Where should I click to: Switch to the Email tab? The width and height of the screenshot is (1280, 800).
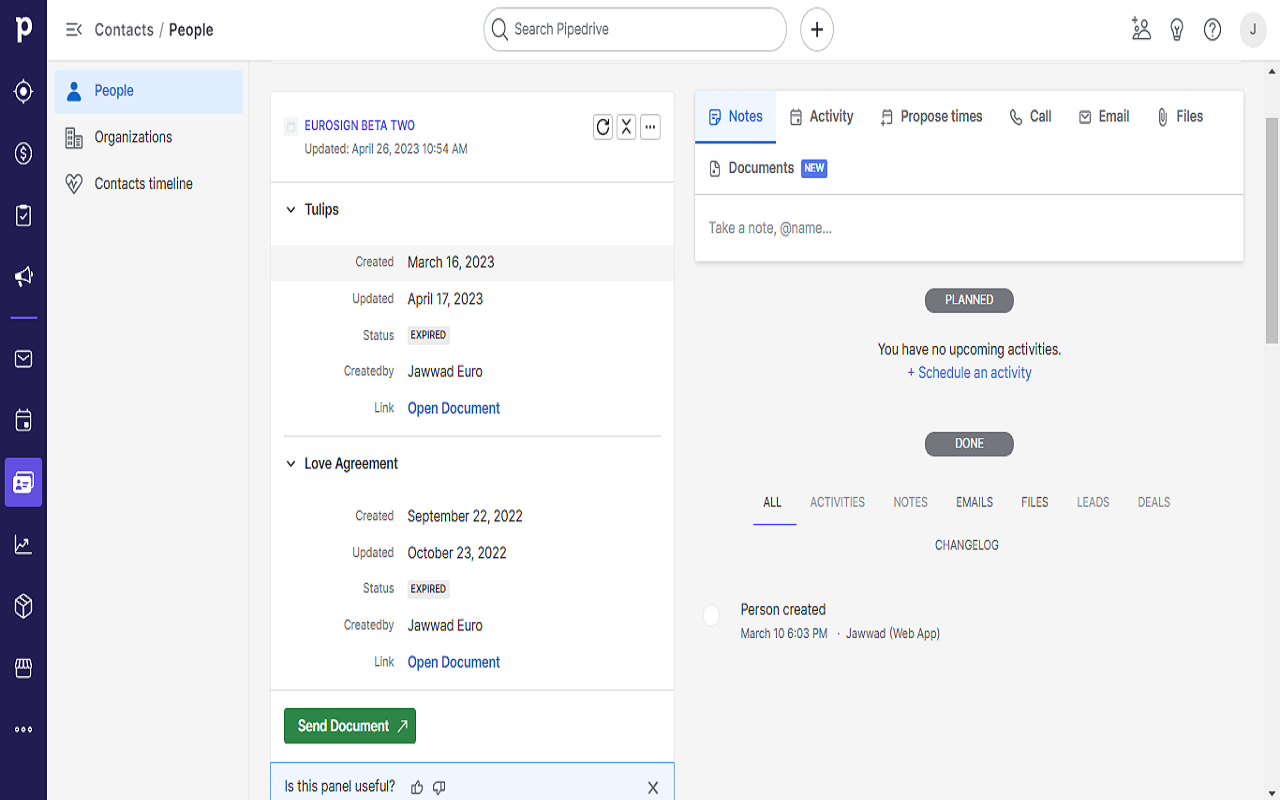(x=1104, y=117)
